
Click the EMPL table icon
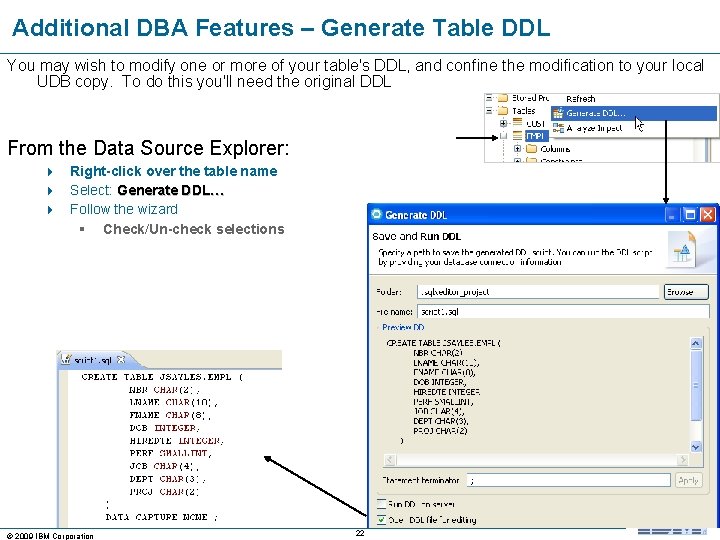pyautogui.click(x=518, y=136)
